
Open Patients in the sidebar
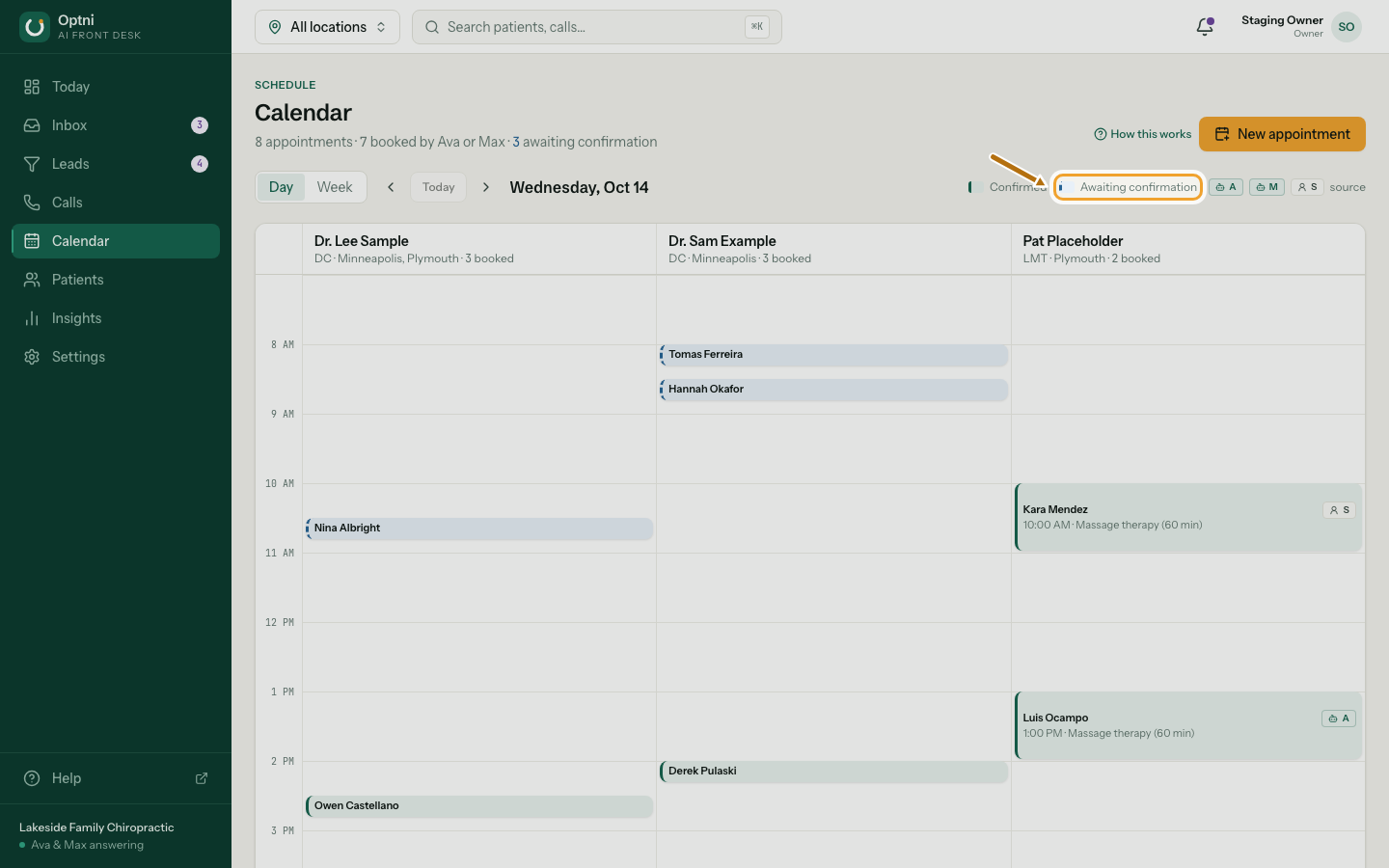pyautogui.click(x=116, y=280)
